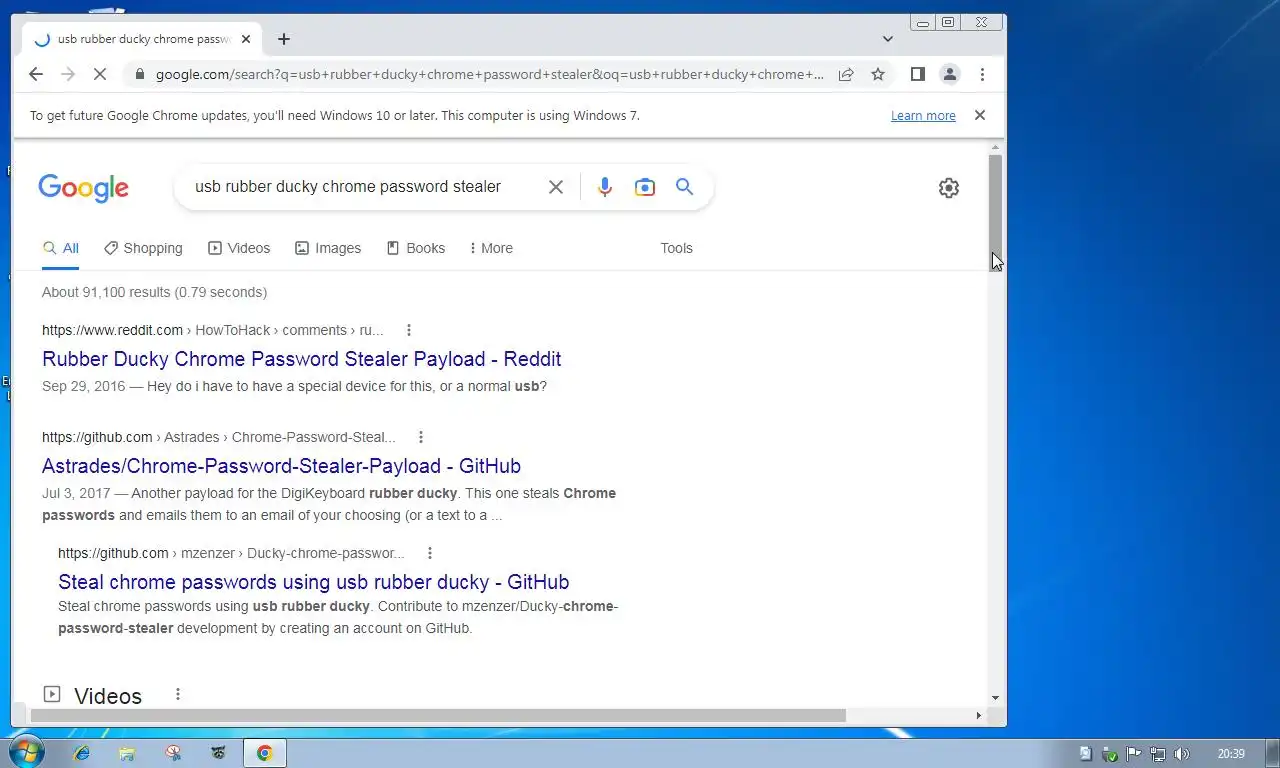Go back using browser back arrow
The height and width of the screenshot is (768, 1280).
36,74
